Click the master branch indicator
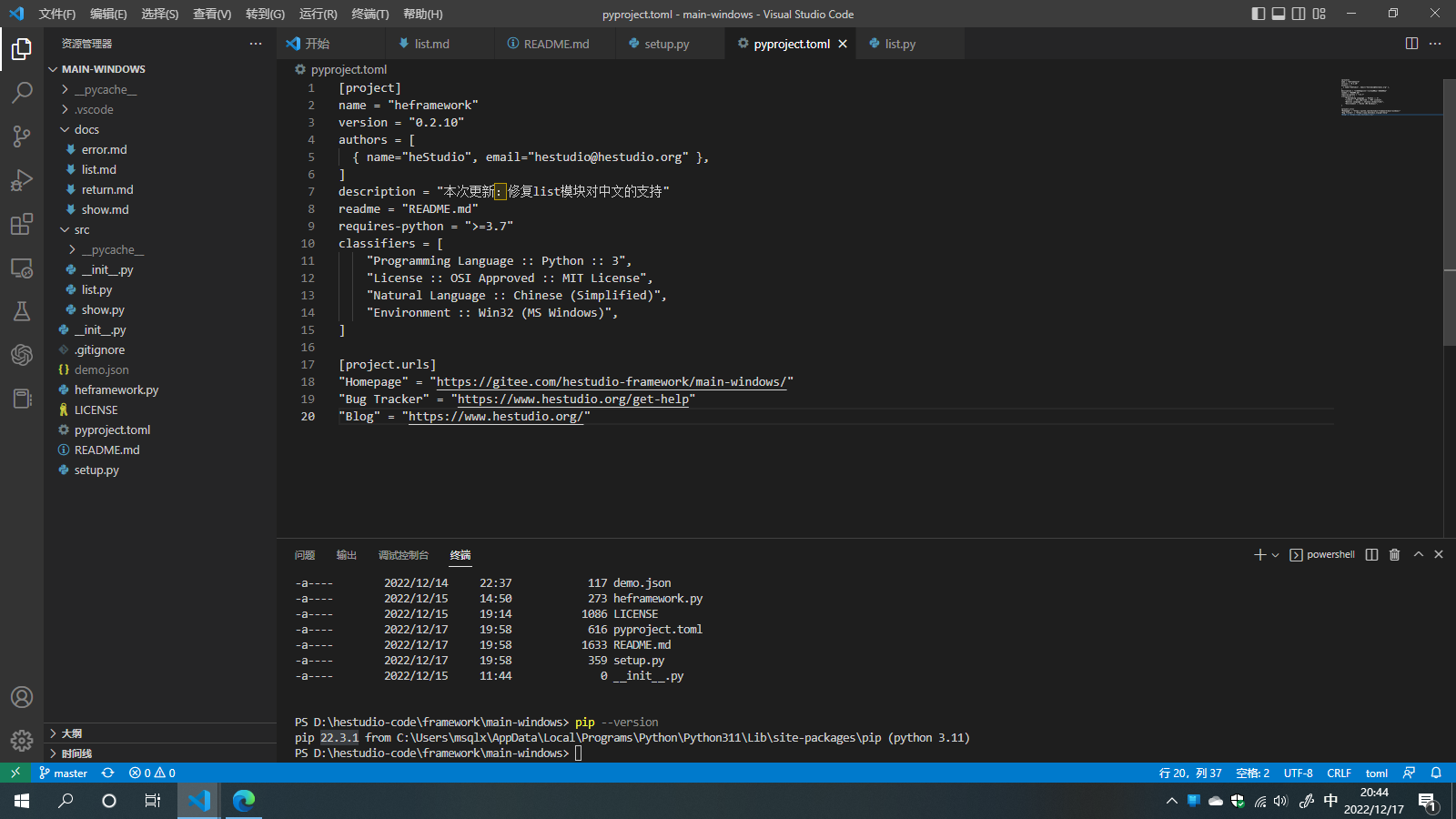1456x819 pixels. pos(63,773)
